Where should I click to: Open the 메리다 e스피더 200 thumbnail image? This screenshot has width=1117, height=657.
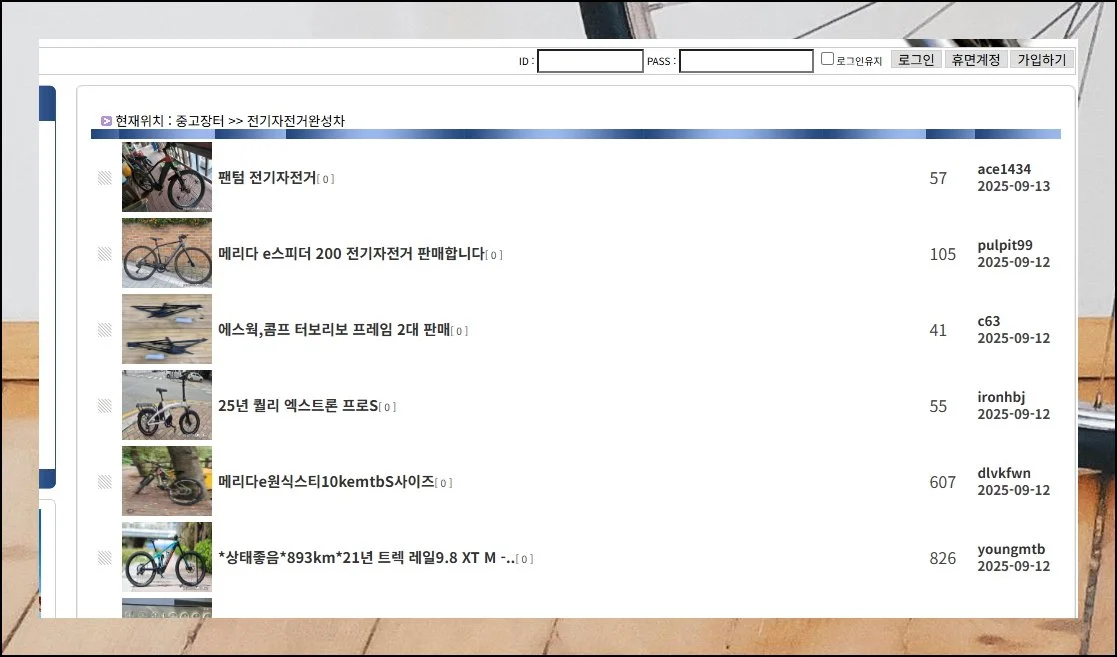click(x=166, y=253)
